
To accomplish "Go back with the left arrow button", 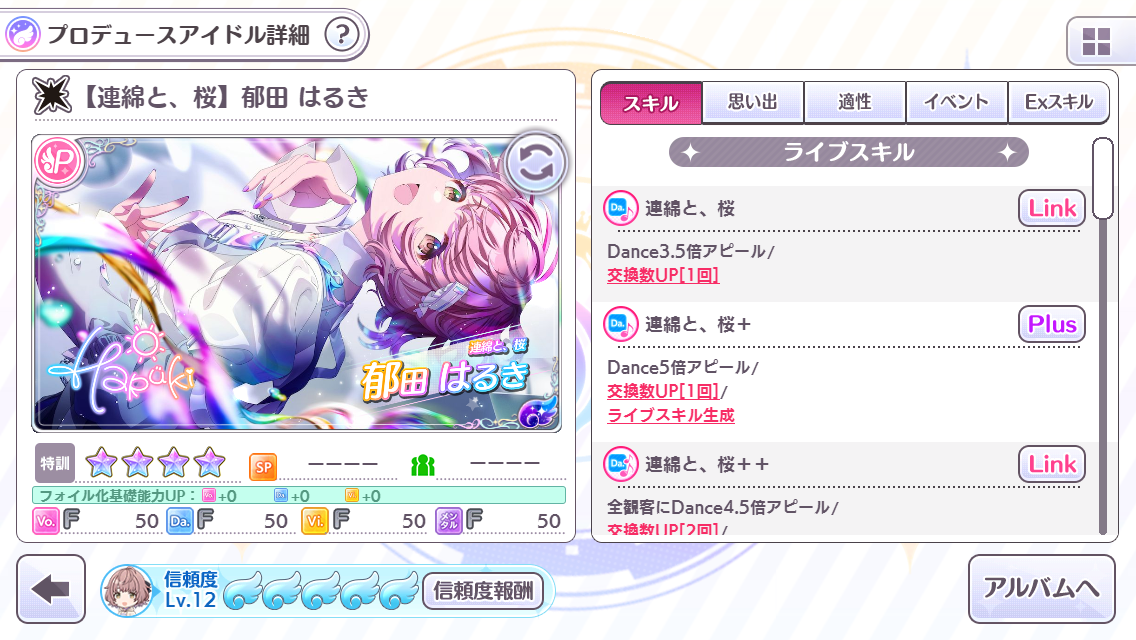I will click(51, 589).
